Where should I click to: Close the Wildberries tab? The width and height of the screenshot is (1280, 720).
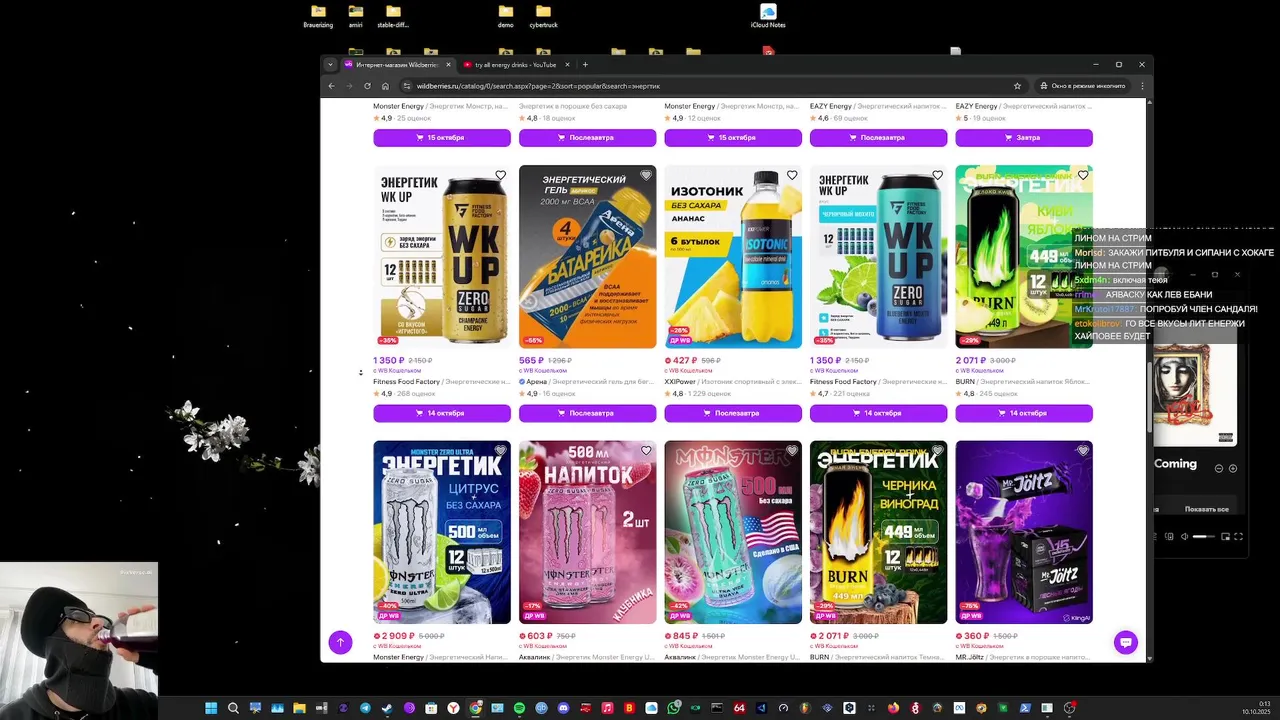(x=448, y=65)
